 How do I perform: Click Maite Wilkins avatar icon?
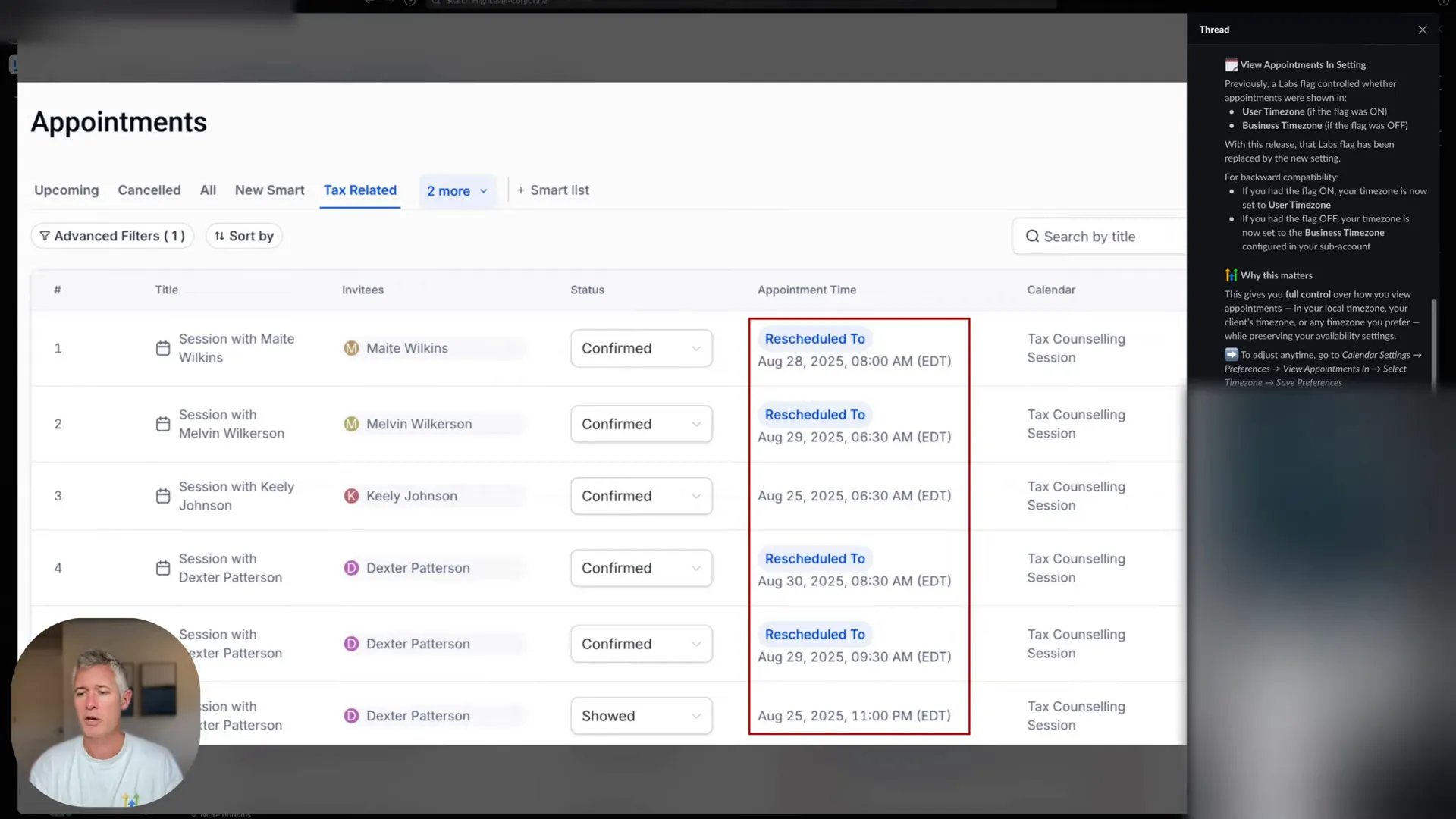[351, 348]
